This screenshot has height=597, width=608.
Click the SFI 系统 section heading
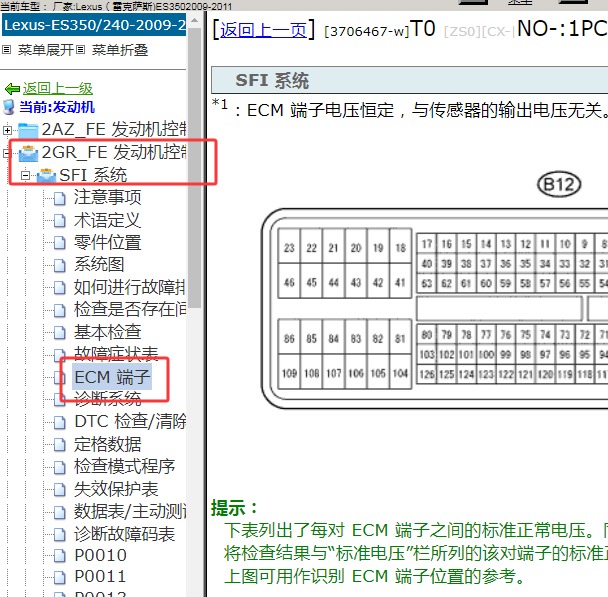(272, 81)
